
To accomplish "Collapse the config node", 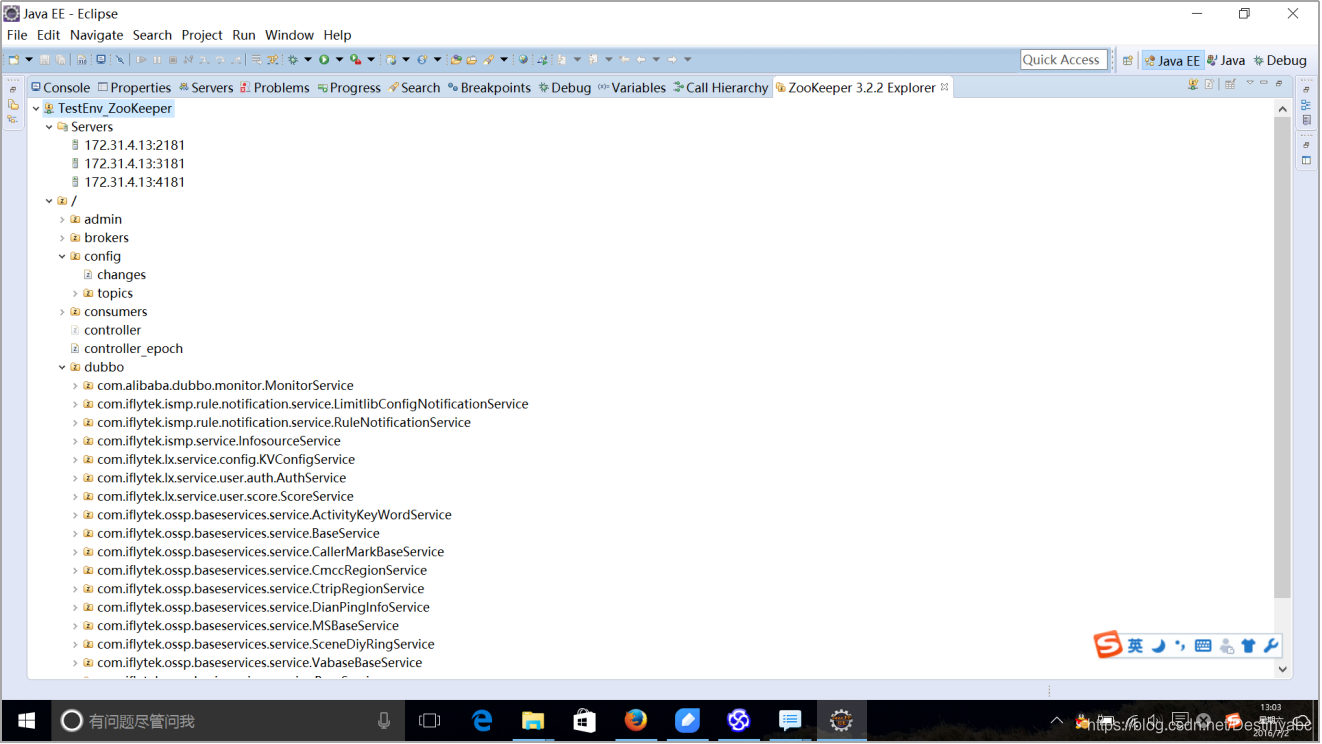I will [62, 256].
